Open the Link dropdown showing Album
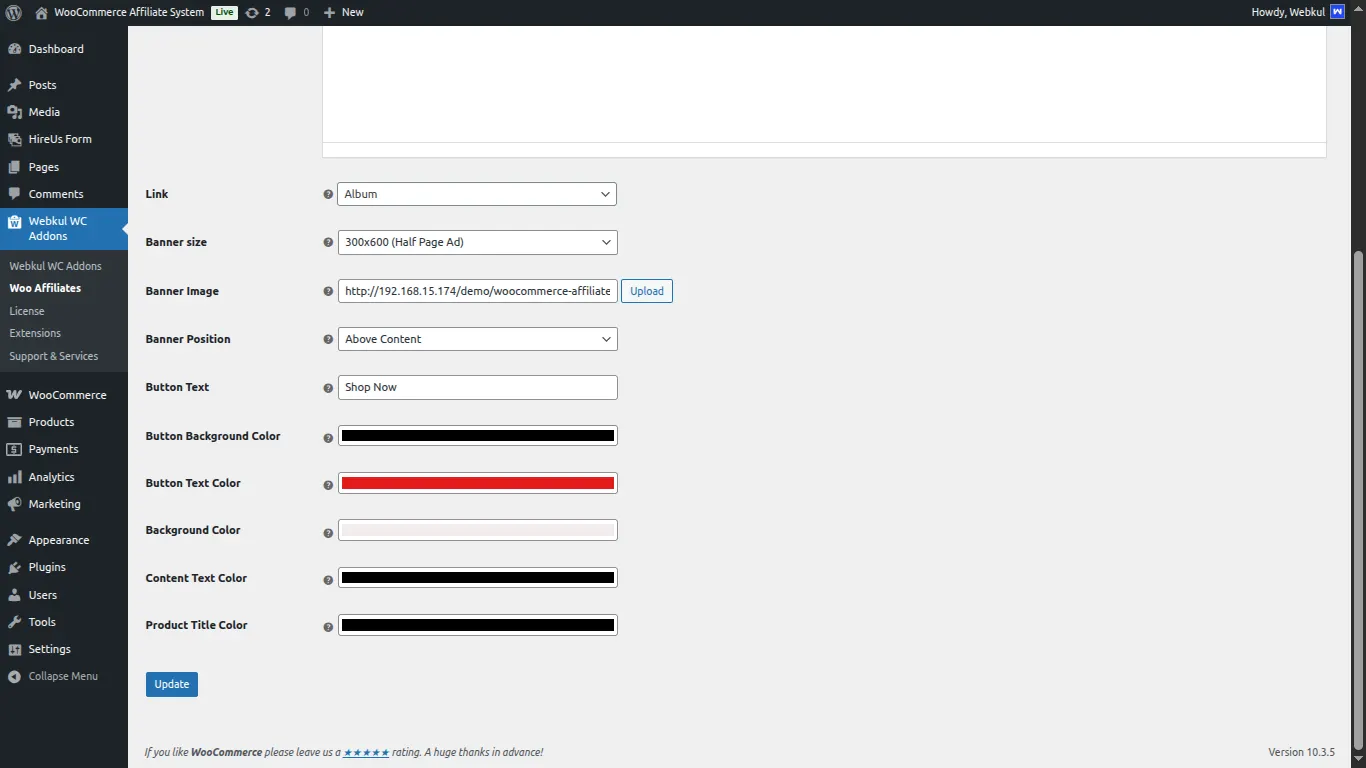The image size is (1366, 768). coord(477,193)
